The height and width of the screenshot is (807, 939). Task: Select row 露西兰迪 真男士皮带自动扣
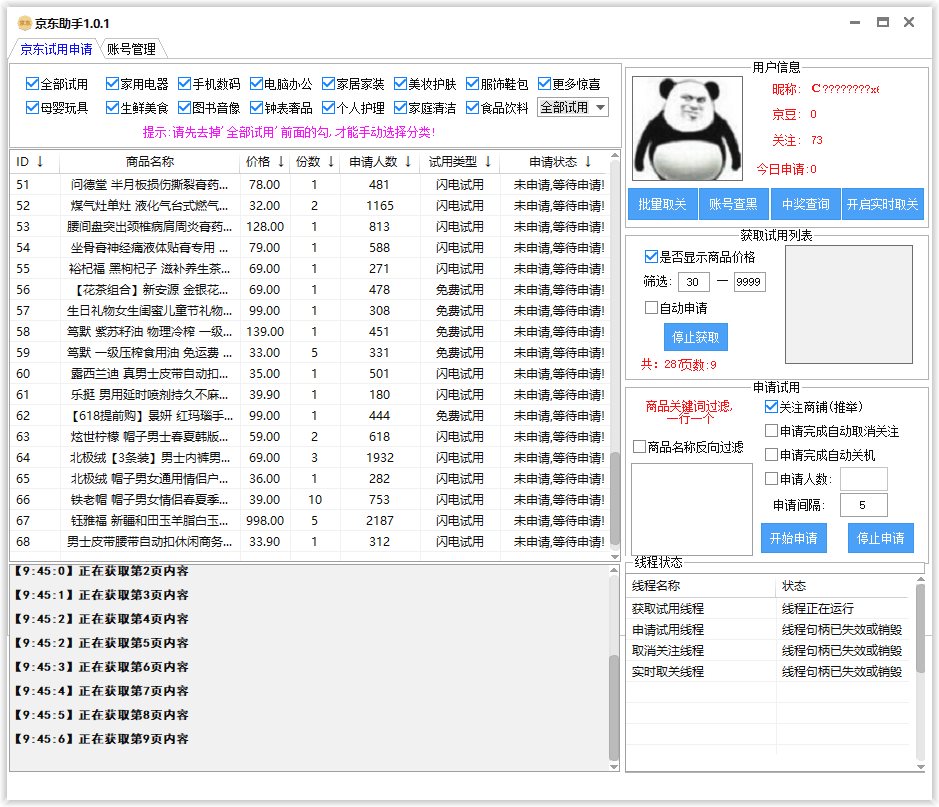310,374
